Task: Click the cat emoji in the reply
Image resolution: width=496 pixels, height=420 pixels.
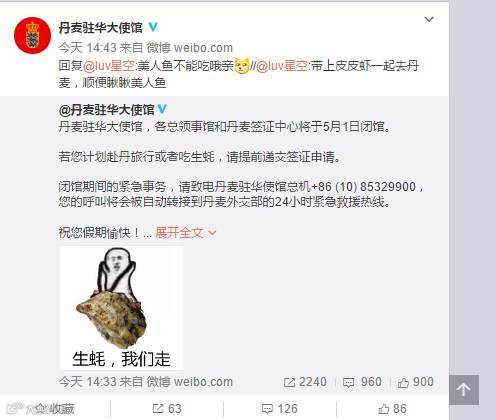Action: point(242,66)
